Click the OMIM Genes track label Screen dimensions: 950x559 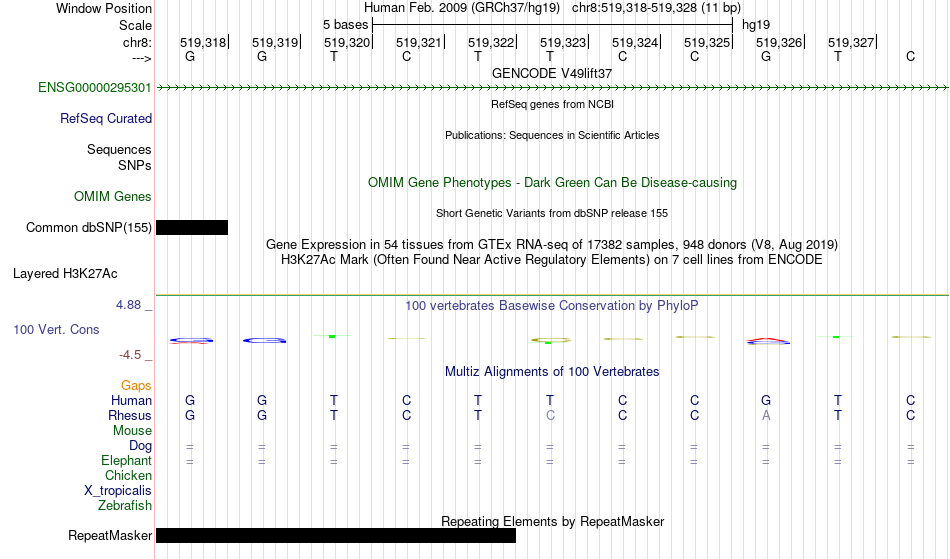[x=113, y=196]
